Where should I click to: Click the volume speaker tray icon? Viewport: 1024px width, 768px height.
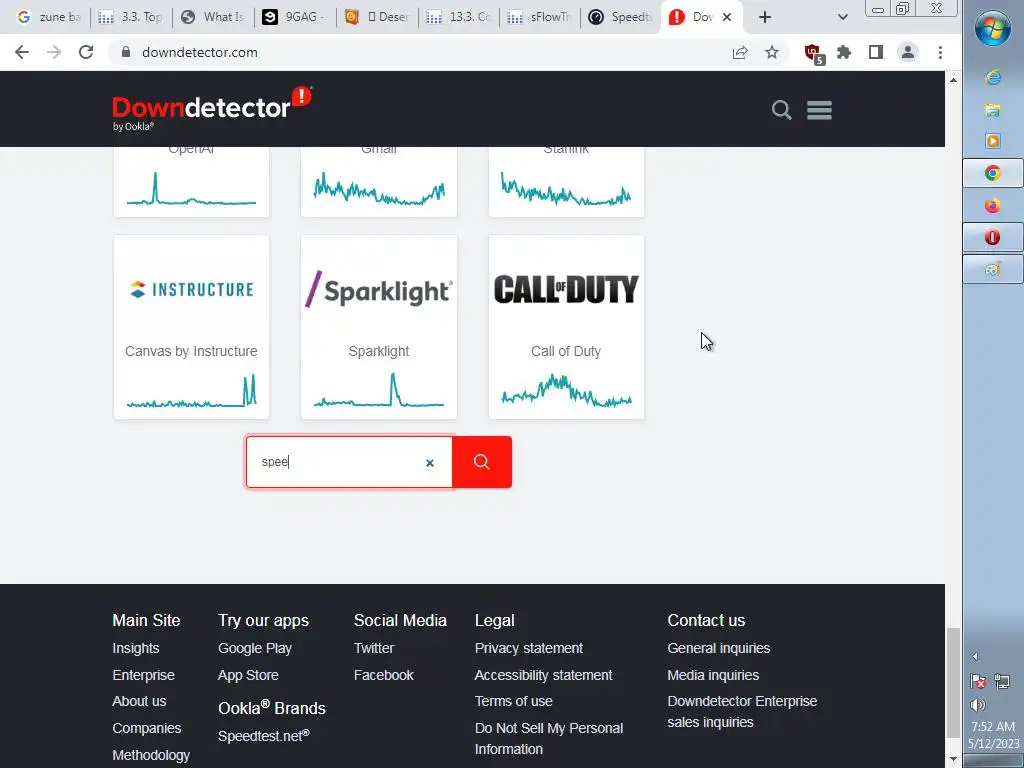click(x=978, y=705)
